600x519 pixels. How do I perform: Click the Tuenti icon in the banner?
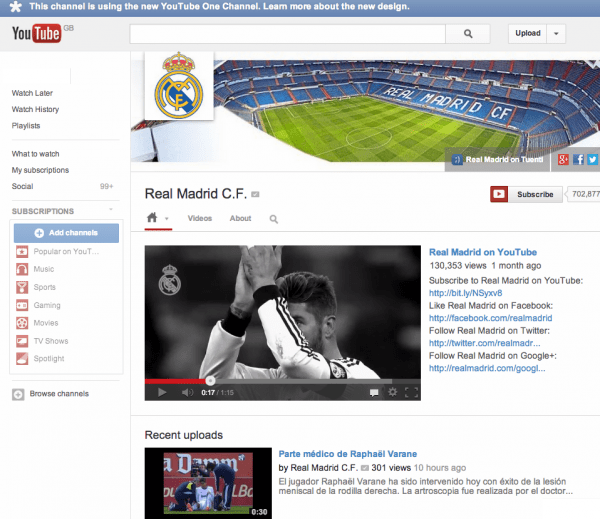[457, 160]
